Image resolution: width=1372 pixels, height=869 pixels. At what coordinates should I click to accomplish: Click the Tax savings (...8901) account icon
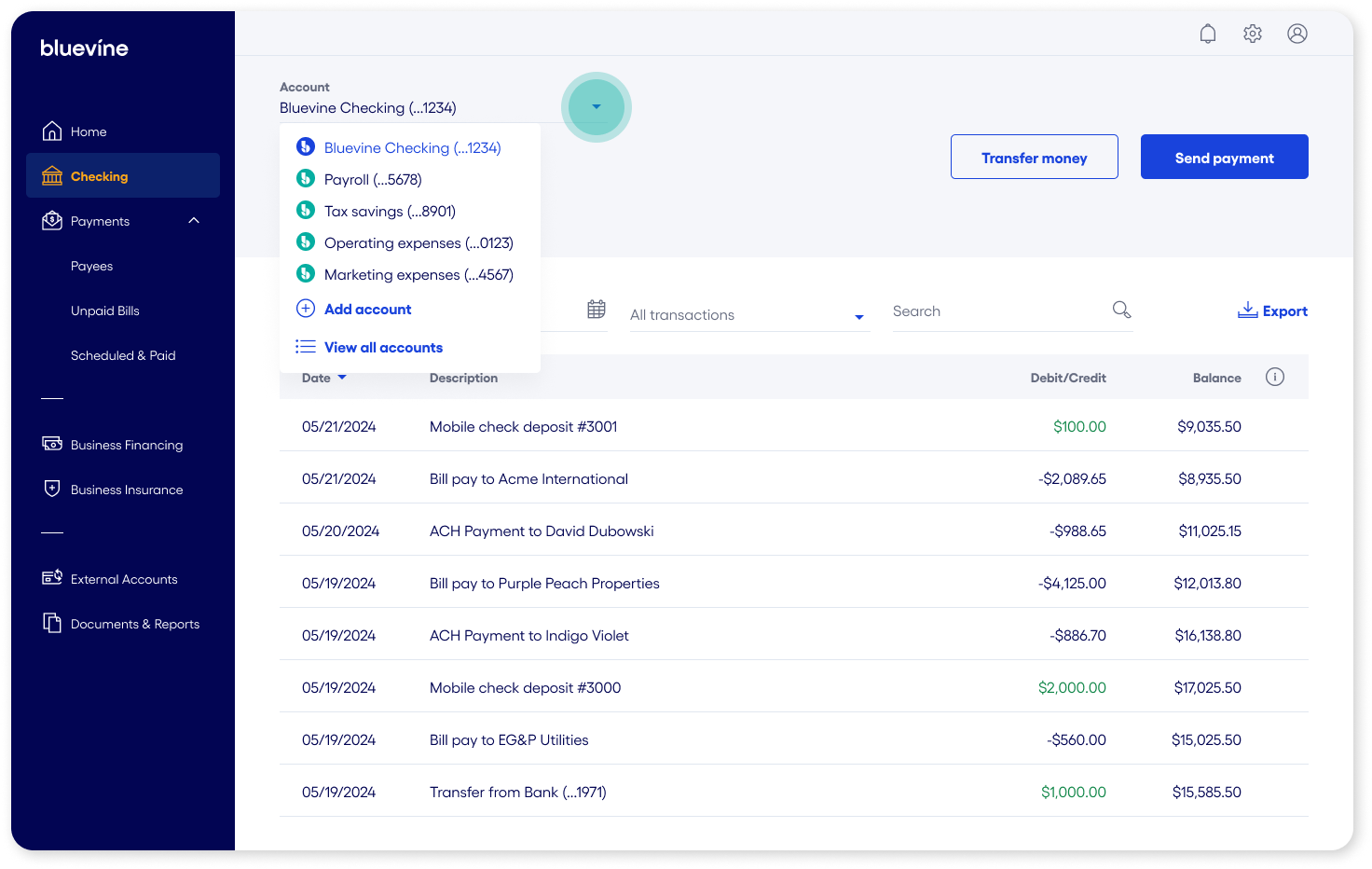point(306,210)
